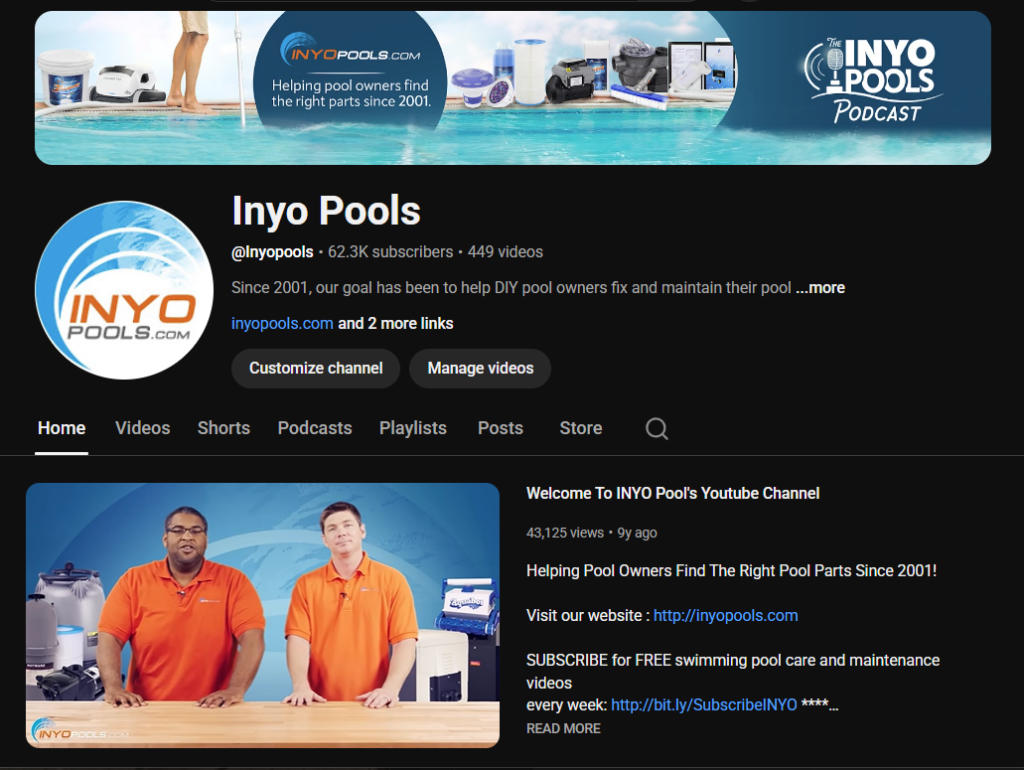Click the '449 videos' count text

(505, 252)
